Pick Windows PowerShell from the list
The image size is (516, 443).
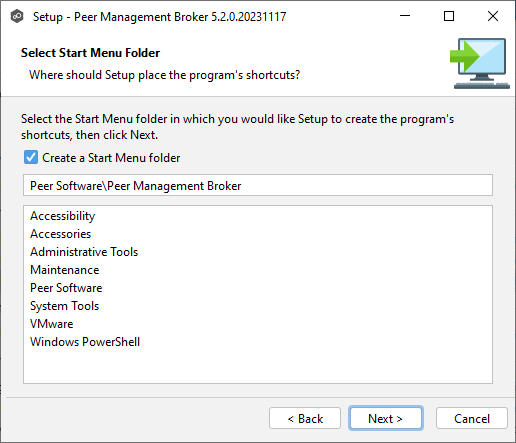[85, 342]
